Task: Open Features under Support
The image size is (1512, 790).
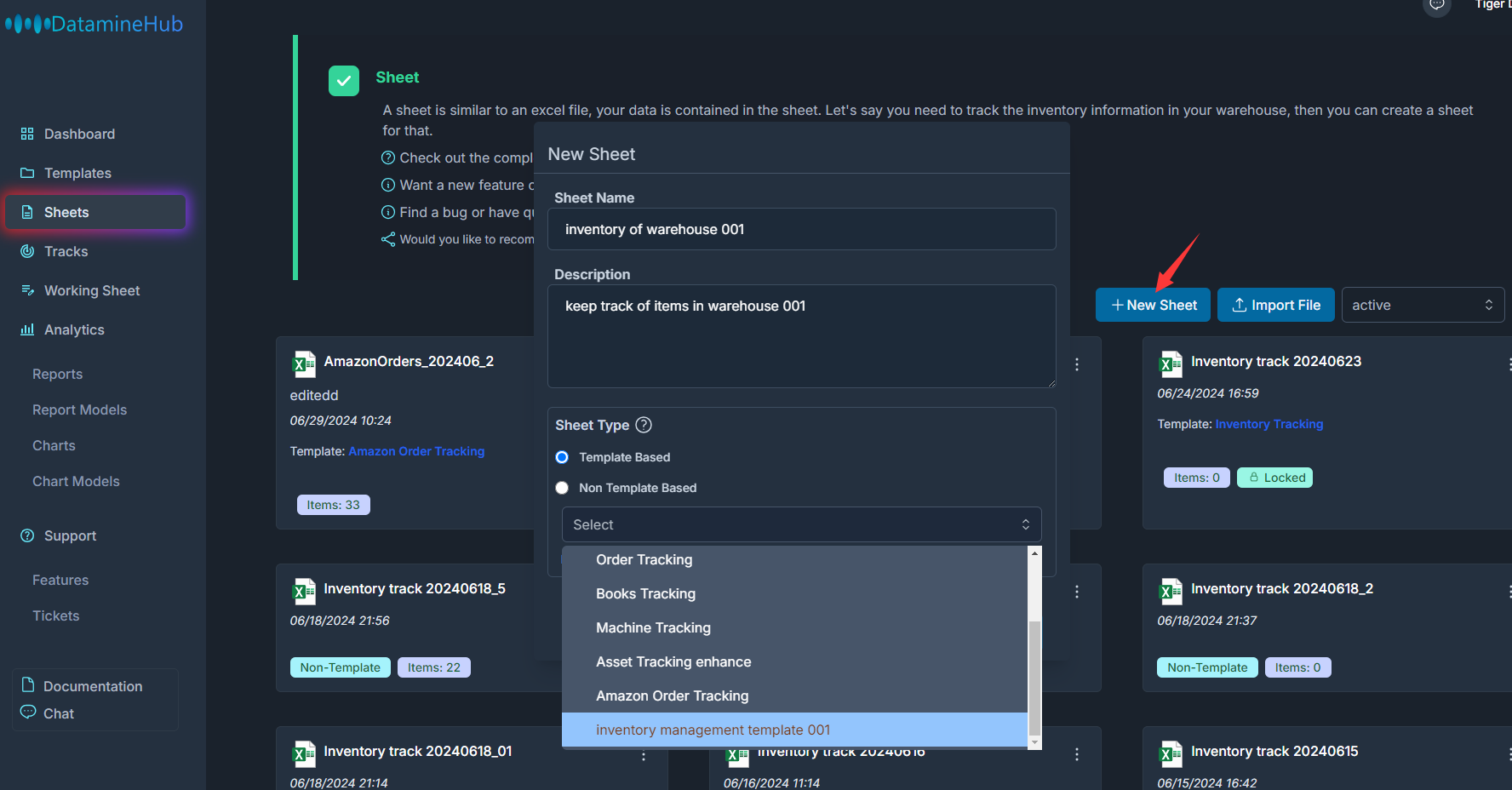Action: pos(60,580)
